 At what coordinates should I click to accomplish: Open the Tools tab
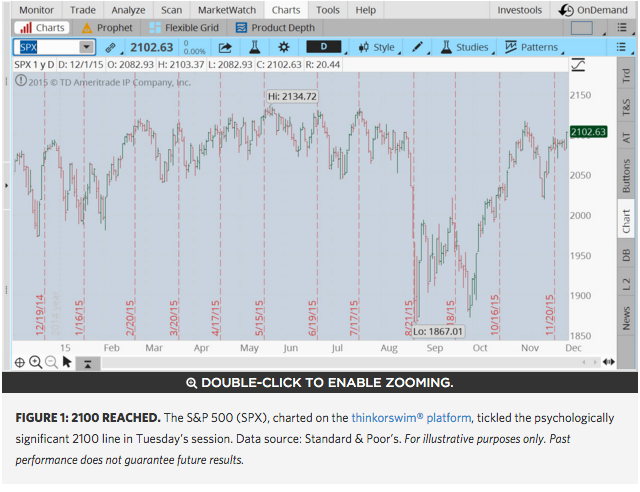[327, 10]
